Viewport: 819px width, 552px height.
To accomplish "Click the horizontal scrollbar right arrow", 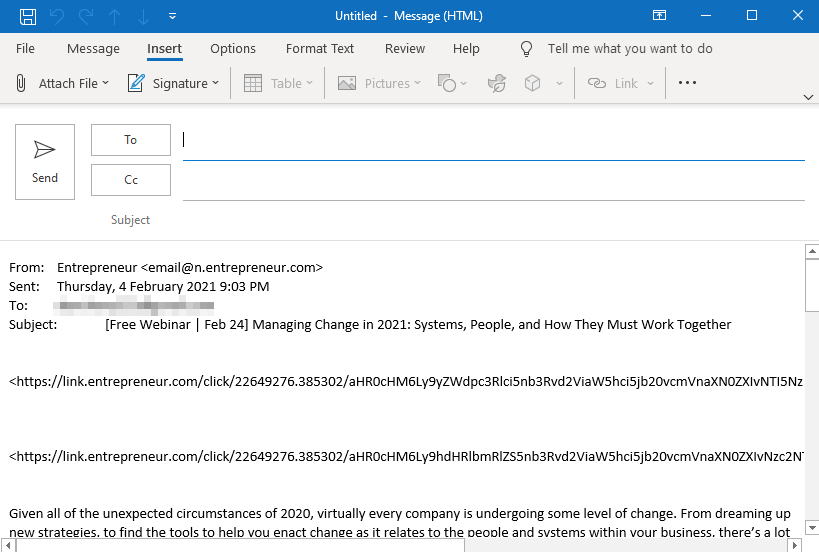I will coord(794,545).
